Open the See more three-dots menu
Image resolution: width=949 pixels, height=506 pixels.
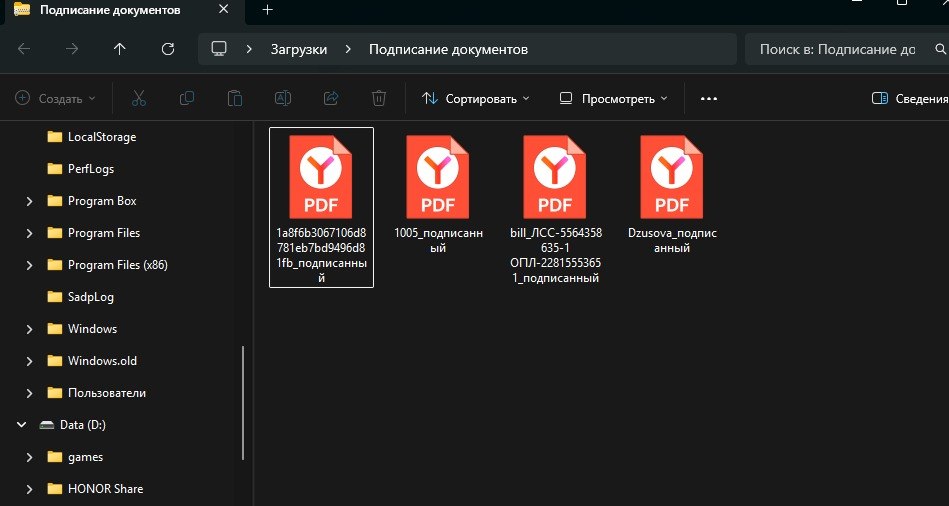coord(709,99)
